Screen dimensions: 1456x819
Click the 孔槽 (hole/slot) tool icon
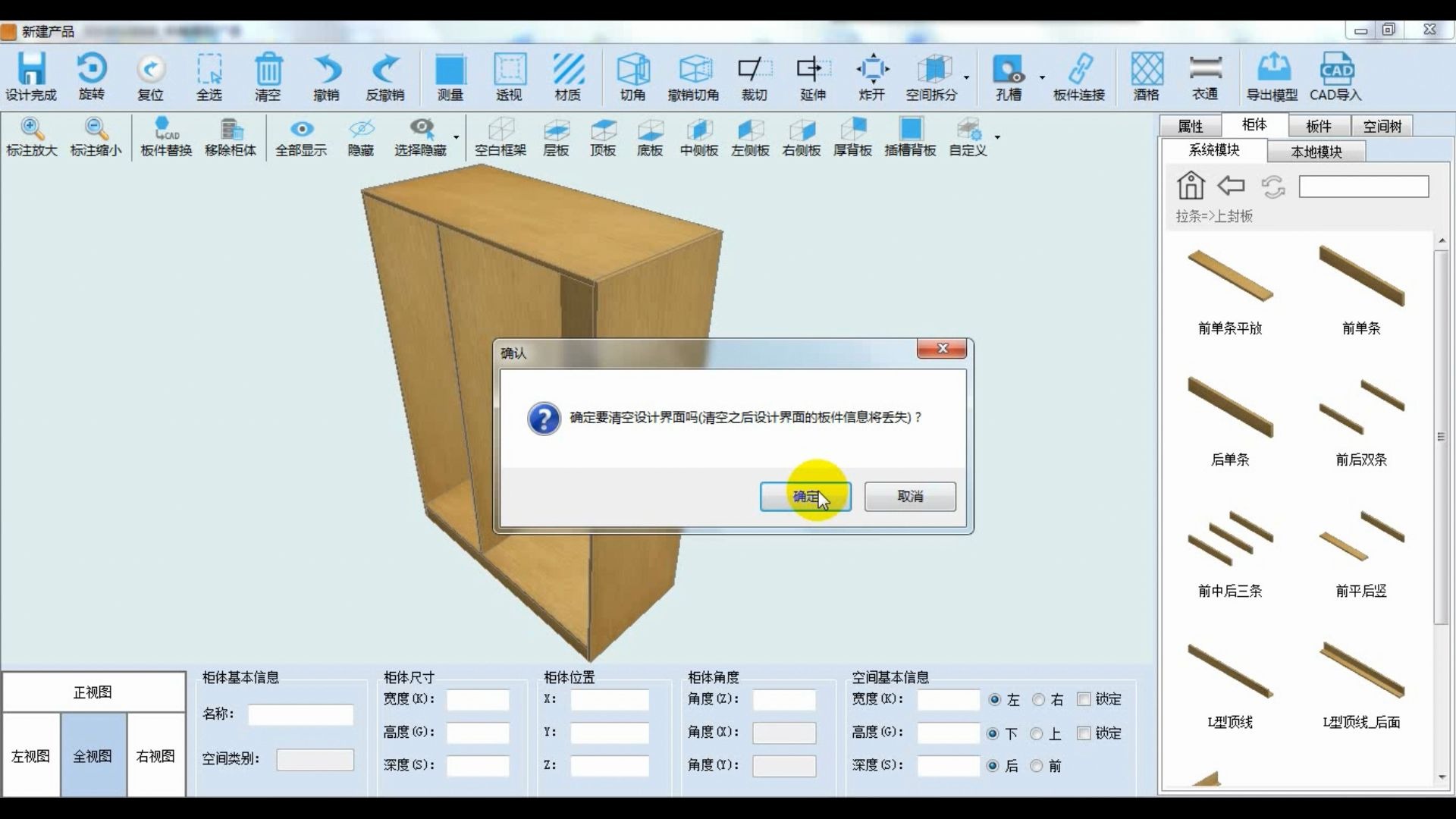[1005, 76]
